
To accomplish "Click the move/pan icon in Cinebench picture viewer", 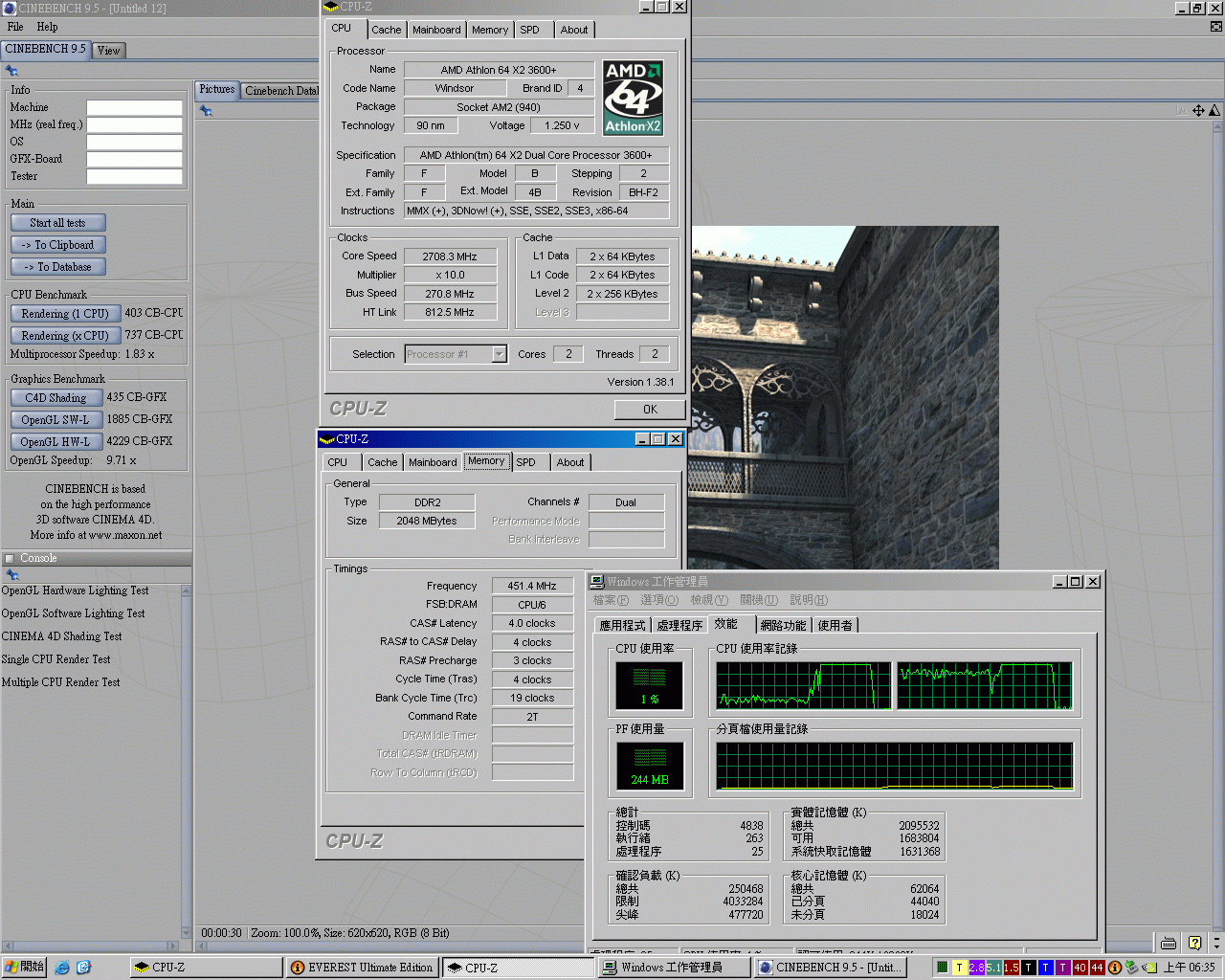I will 1198,110.
